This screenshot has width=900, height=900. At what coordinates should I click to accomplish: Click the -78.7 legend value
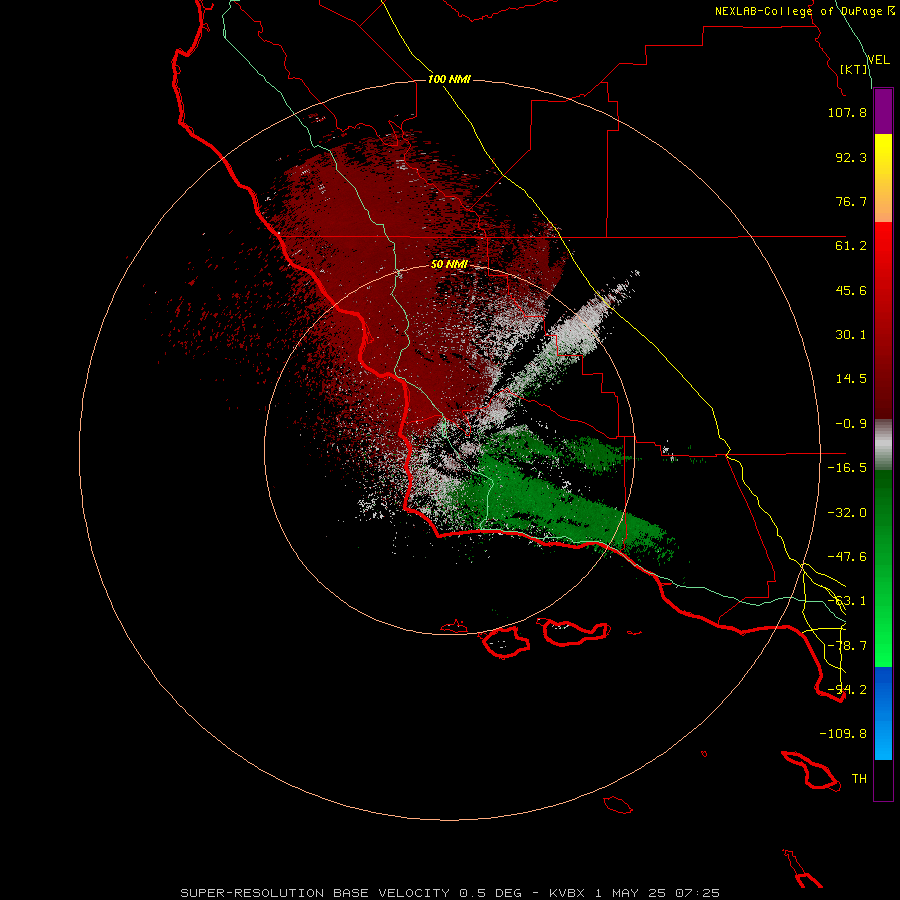click(847, 646)
